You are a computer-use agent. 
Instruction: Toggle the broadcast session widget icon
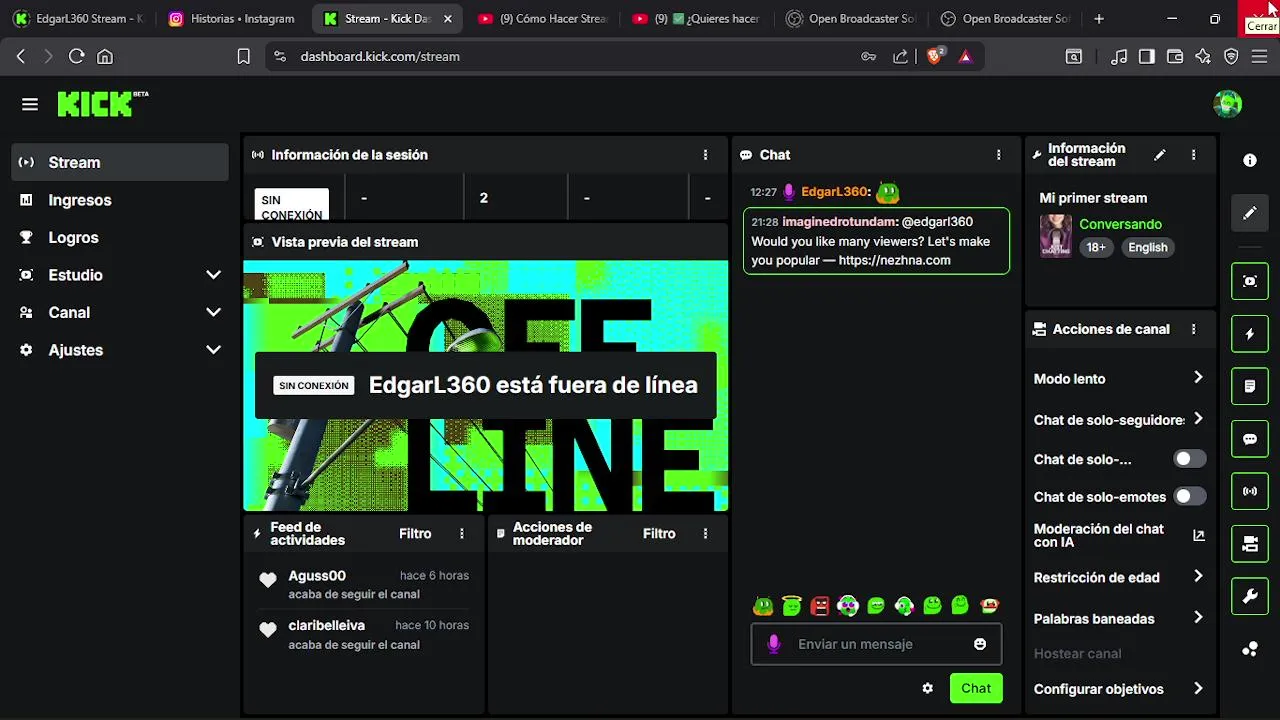1250,491
